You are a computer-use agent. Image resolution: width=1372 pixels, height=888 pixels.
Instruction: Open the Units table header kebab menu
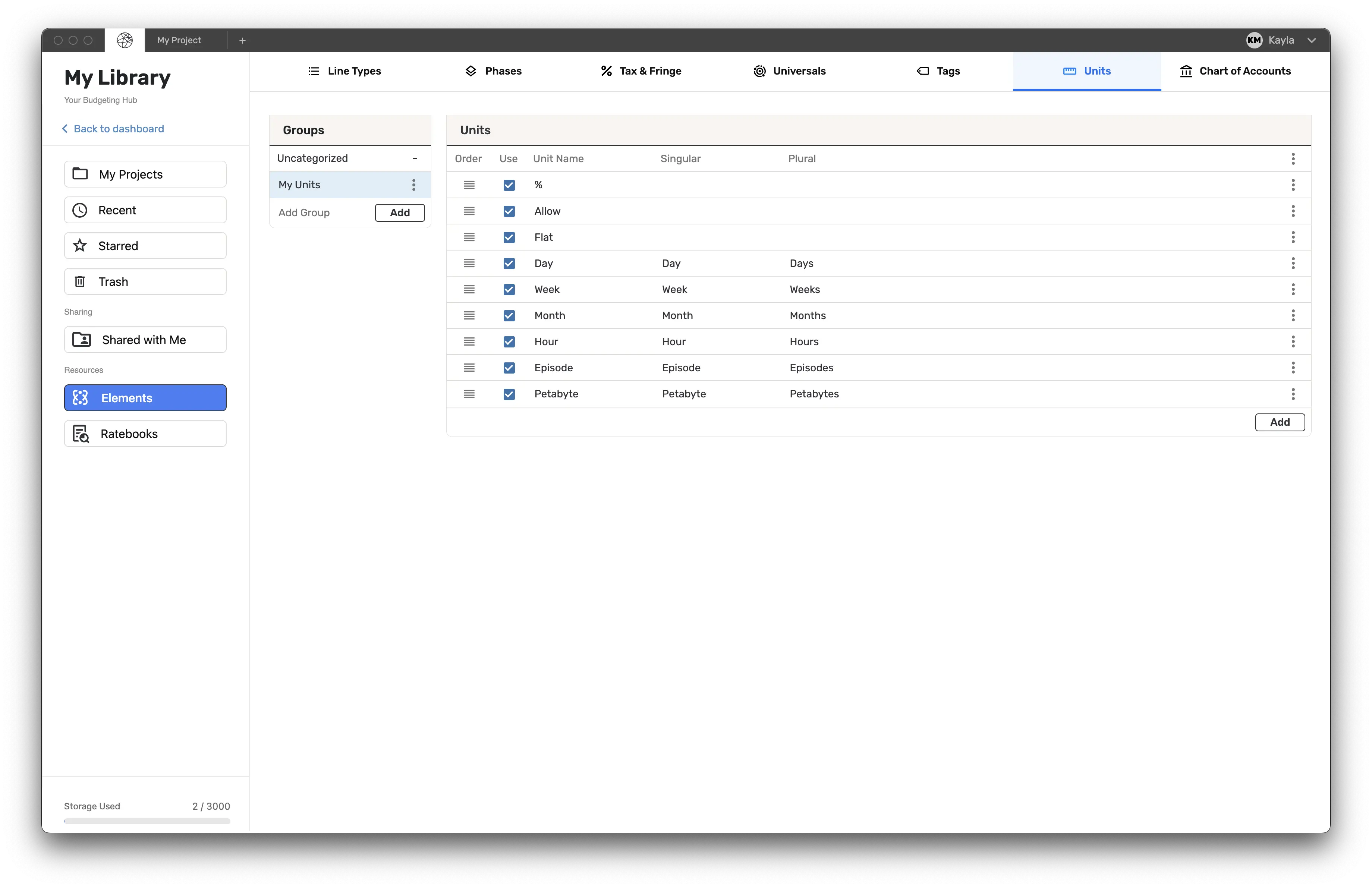point(1293,158)
